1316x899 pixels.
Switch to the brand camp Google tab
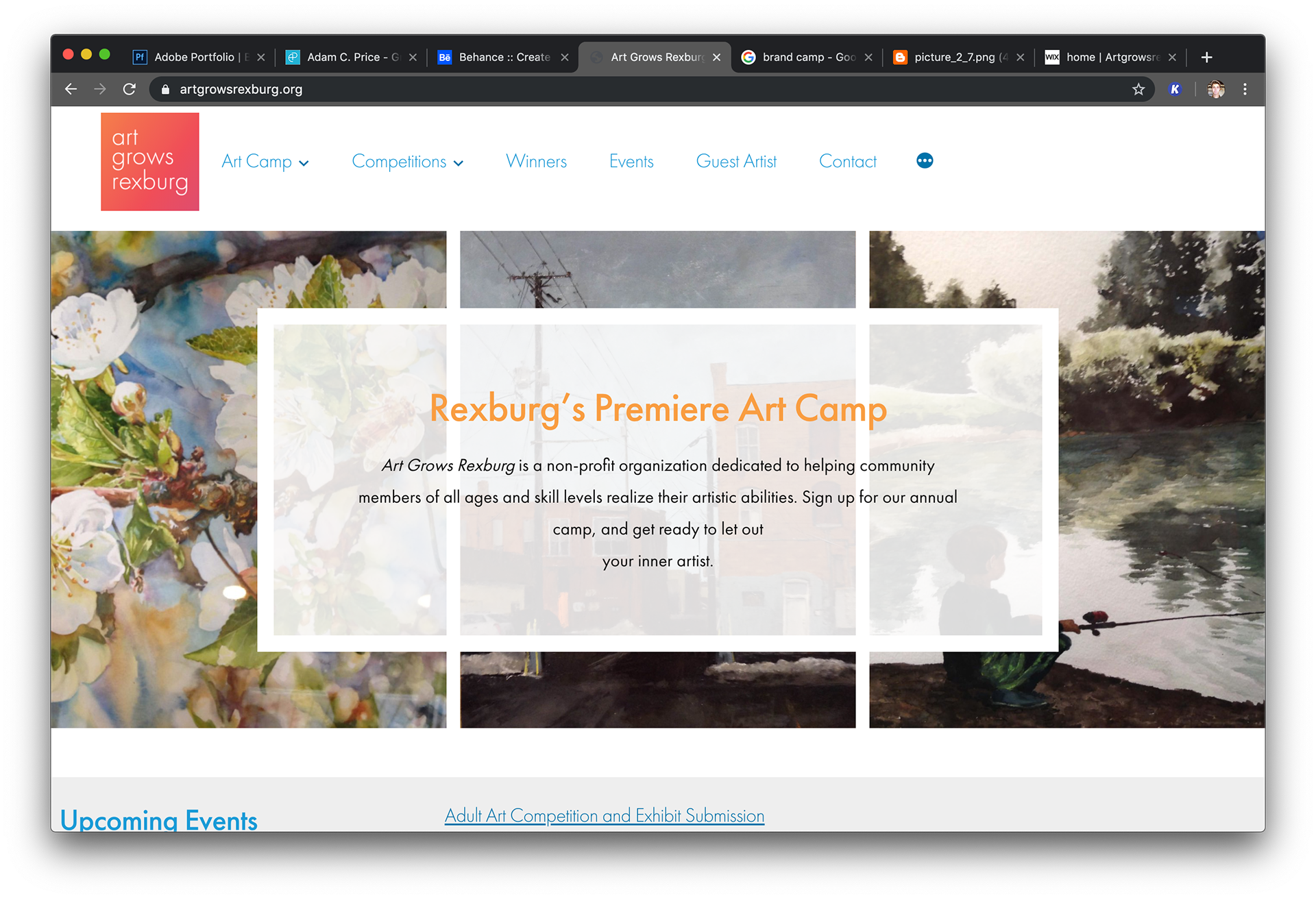click(x=807, y=57)
